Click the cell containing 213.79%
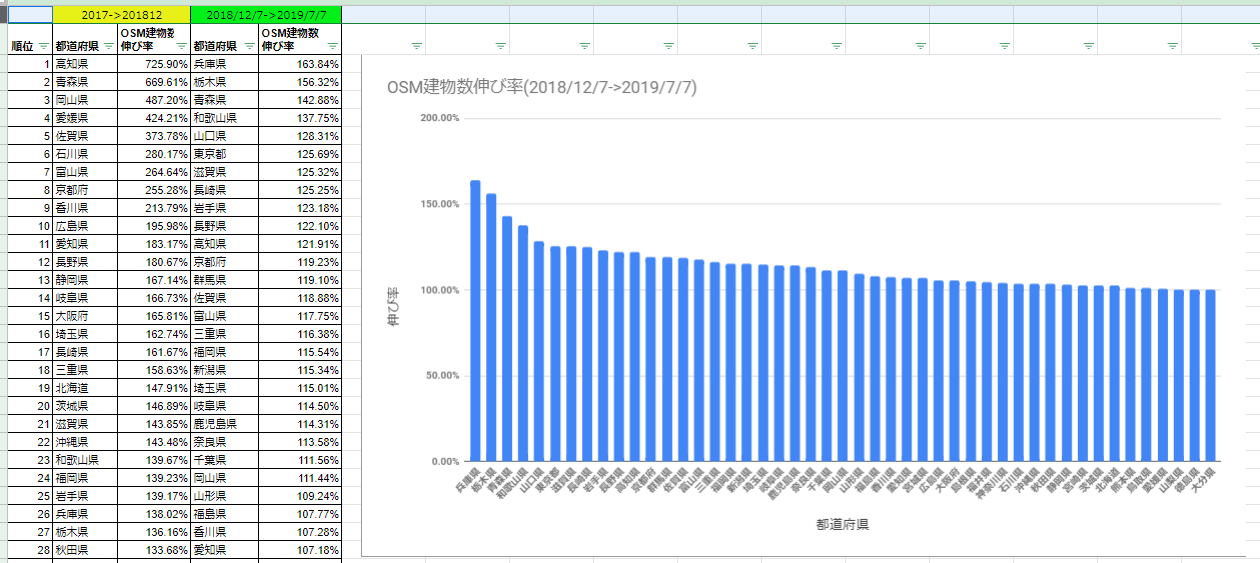This screenshot has width=1260, height=563. (154, 208)
